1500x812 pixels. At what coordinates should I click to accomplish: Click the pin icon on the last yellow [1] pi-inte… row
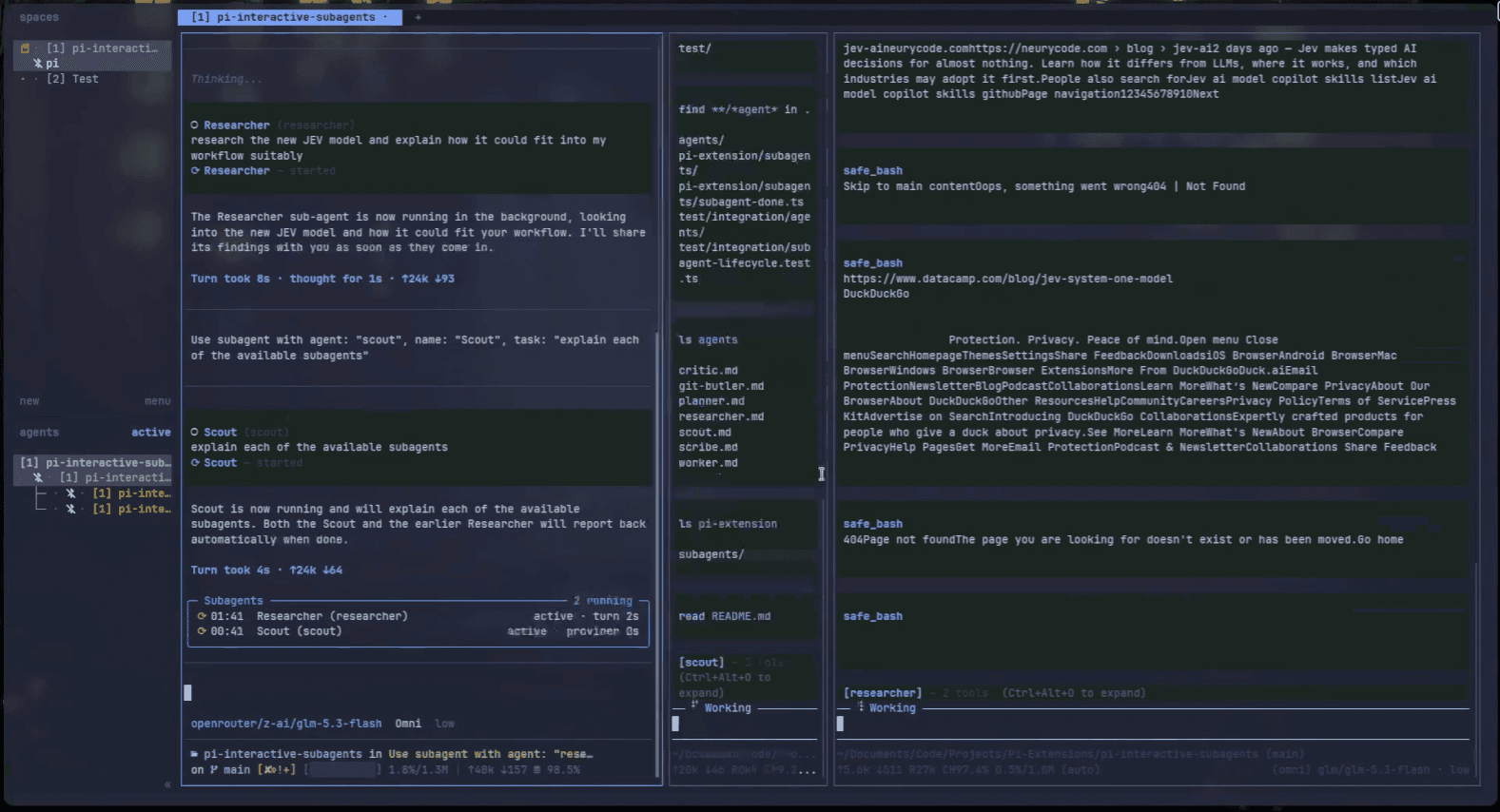(x=70, y=509)
